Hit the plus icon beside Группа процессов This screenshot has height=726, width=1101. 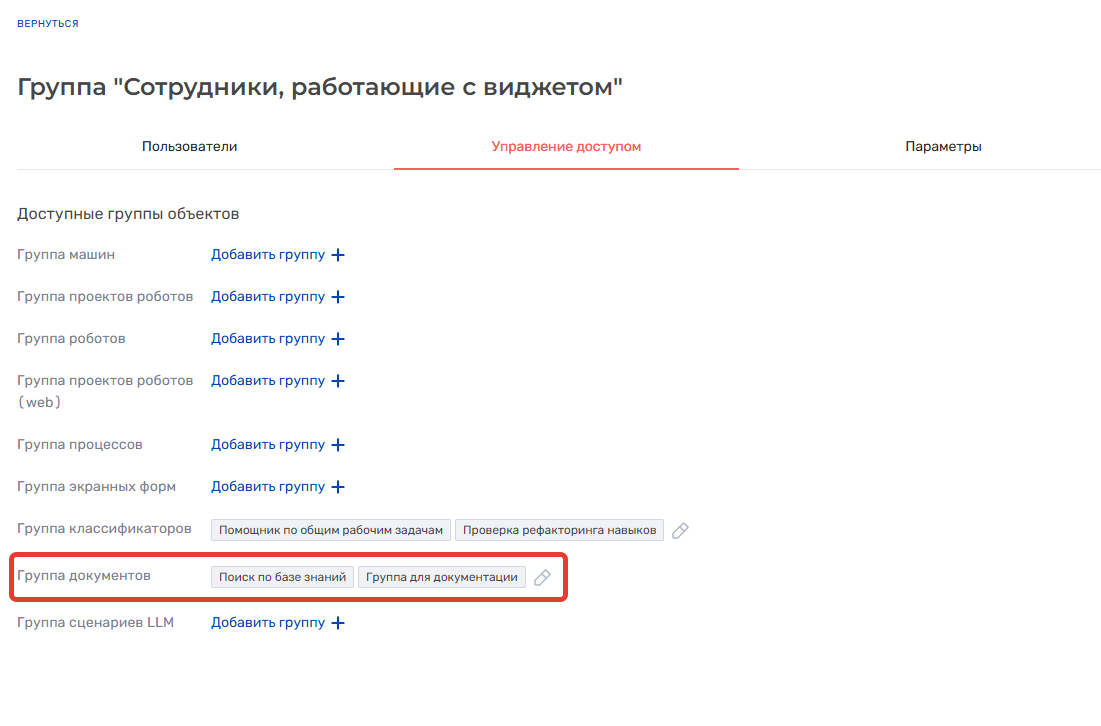(338, 445)
